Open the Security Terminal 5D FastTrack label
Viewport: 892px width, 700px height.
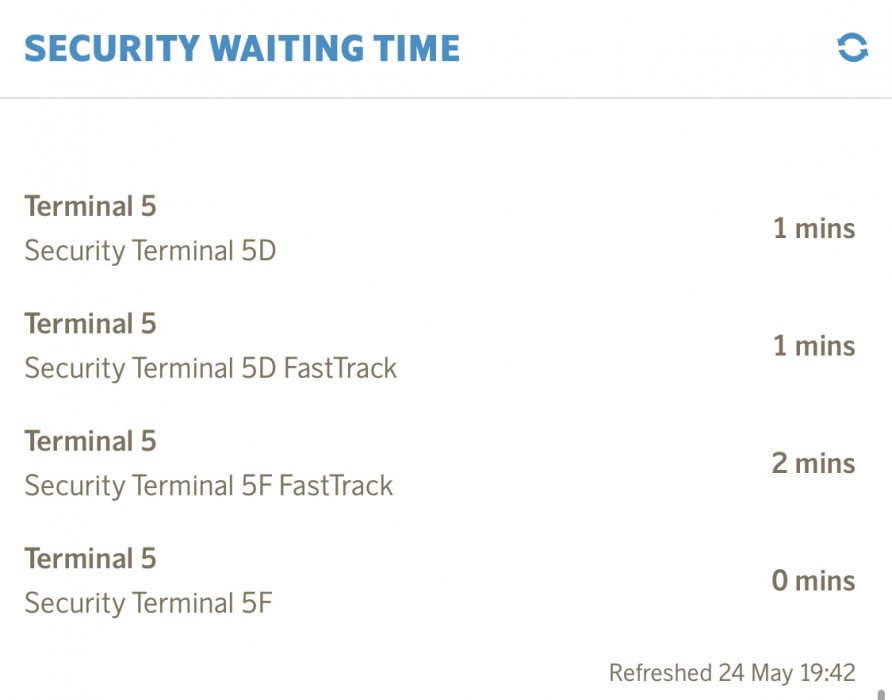210,368
